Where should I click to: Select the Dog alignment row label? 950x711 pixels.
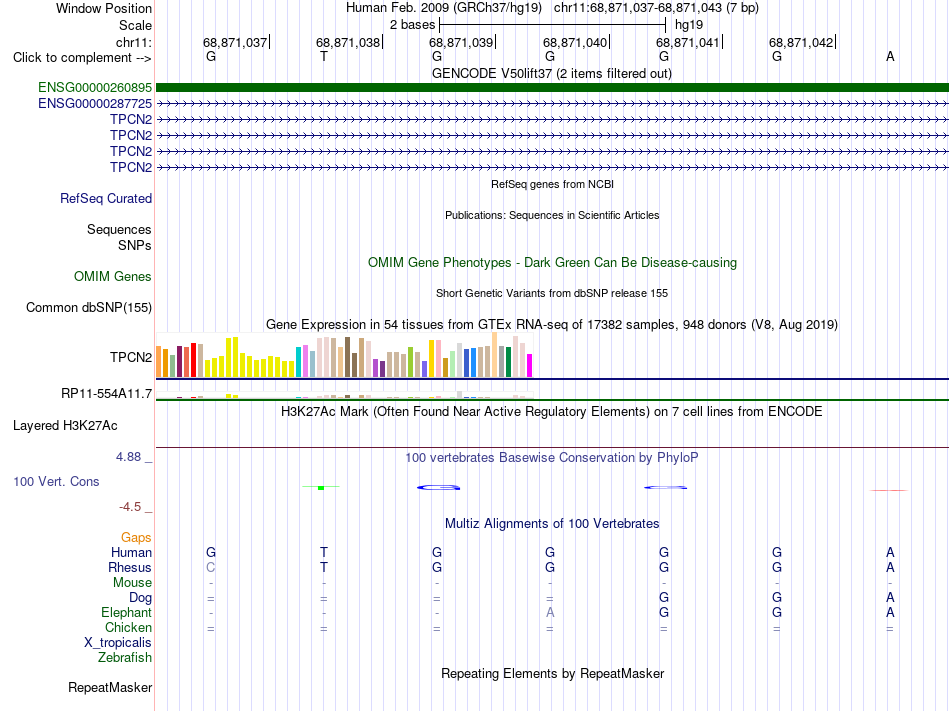point(140,598)
